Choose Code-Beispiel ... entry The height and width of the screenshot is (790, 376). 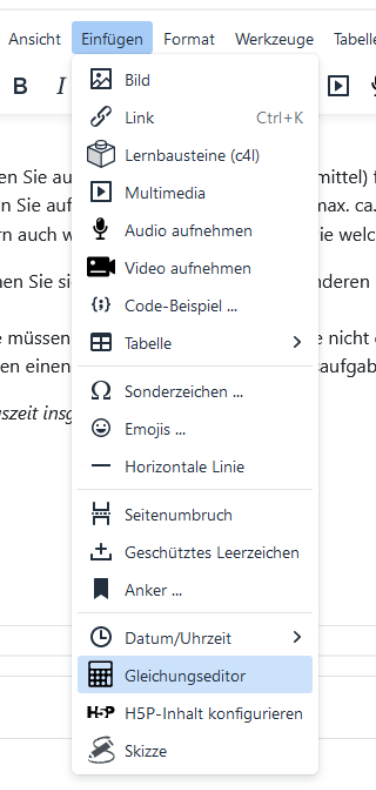195,305
